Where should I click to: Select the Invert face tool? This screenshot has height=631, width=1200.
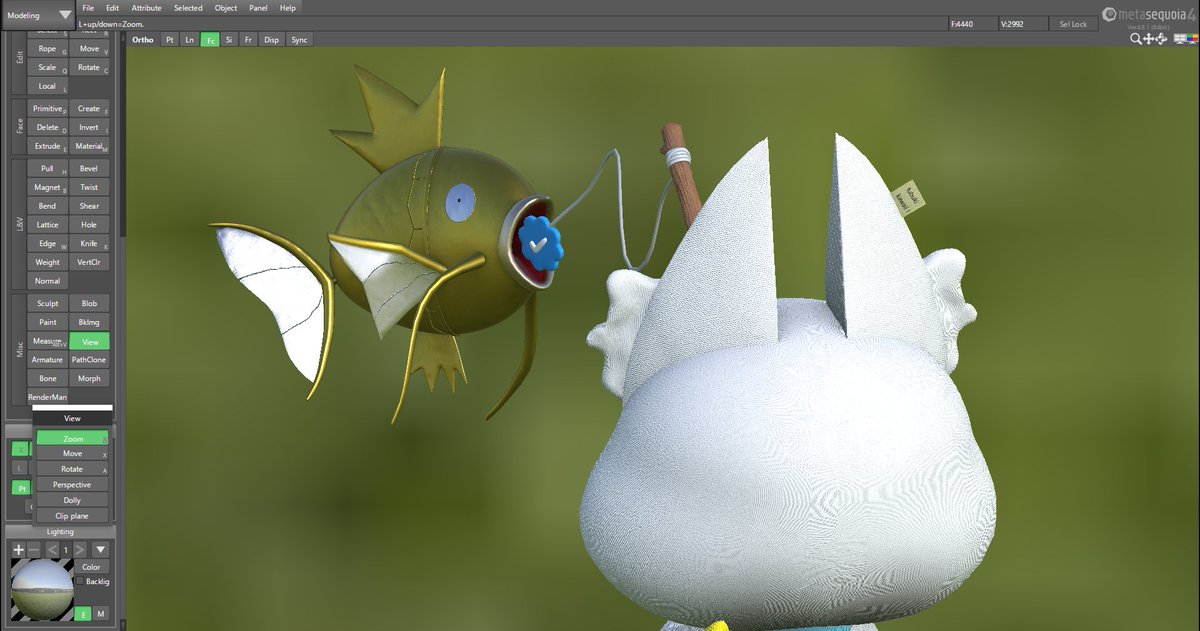coord(89,127)
